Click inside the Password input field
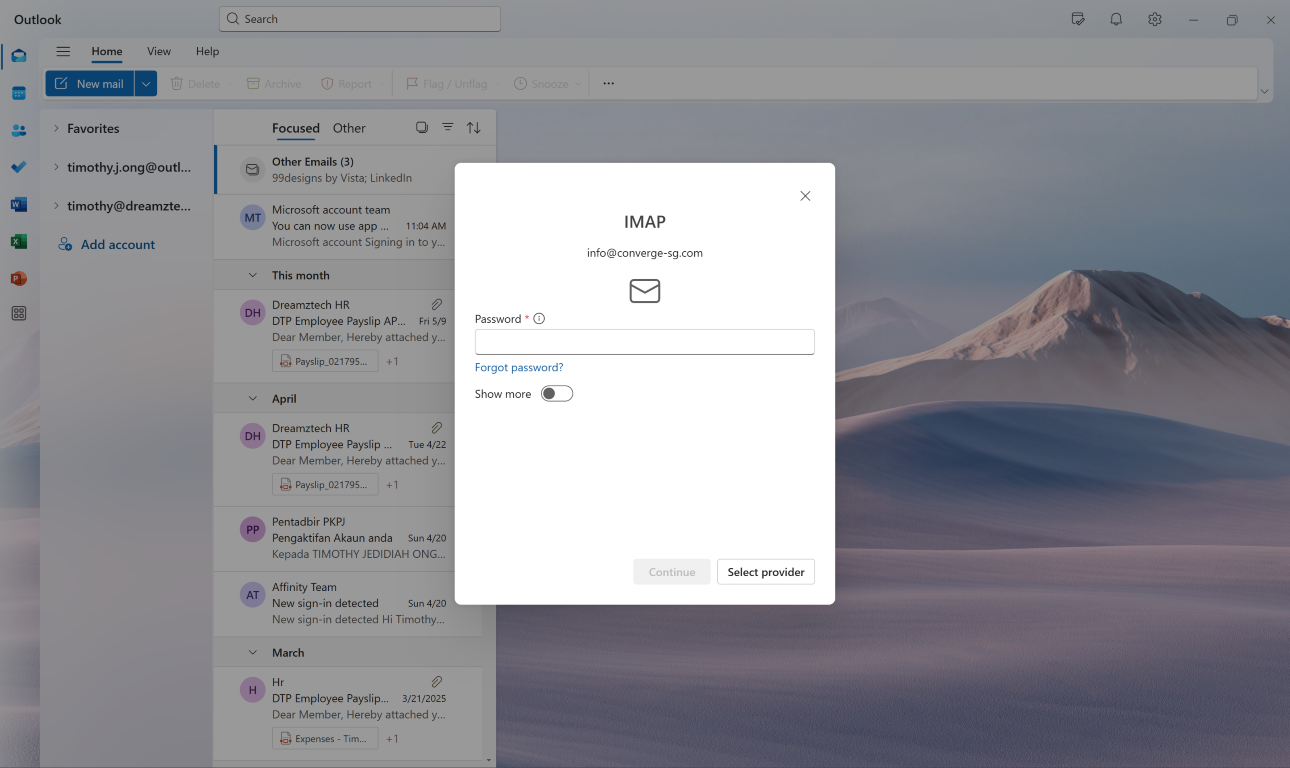The image size is (1290, 768). pyautogui.click(x=644, y=341)
